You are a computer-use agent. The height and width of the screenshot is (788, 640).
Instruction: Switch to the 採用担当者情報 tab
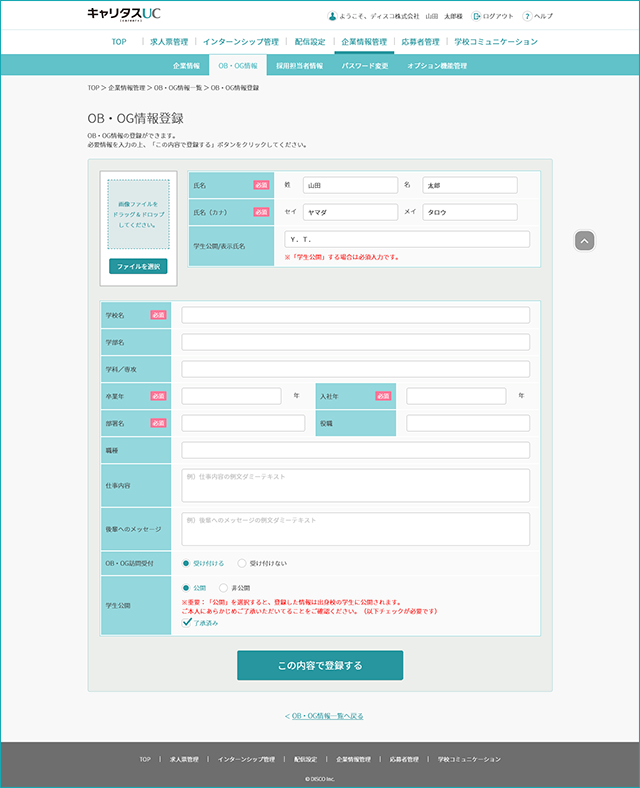coord(300,65)
